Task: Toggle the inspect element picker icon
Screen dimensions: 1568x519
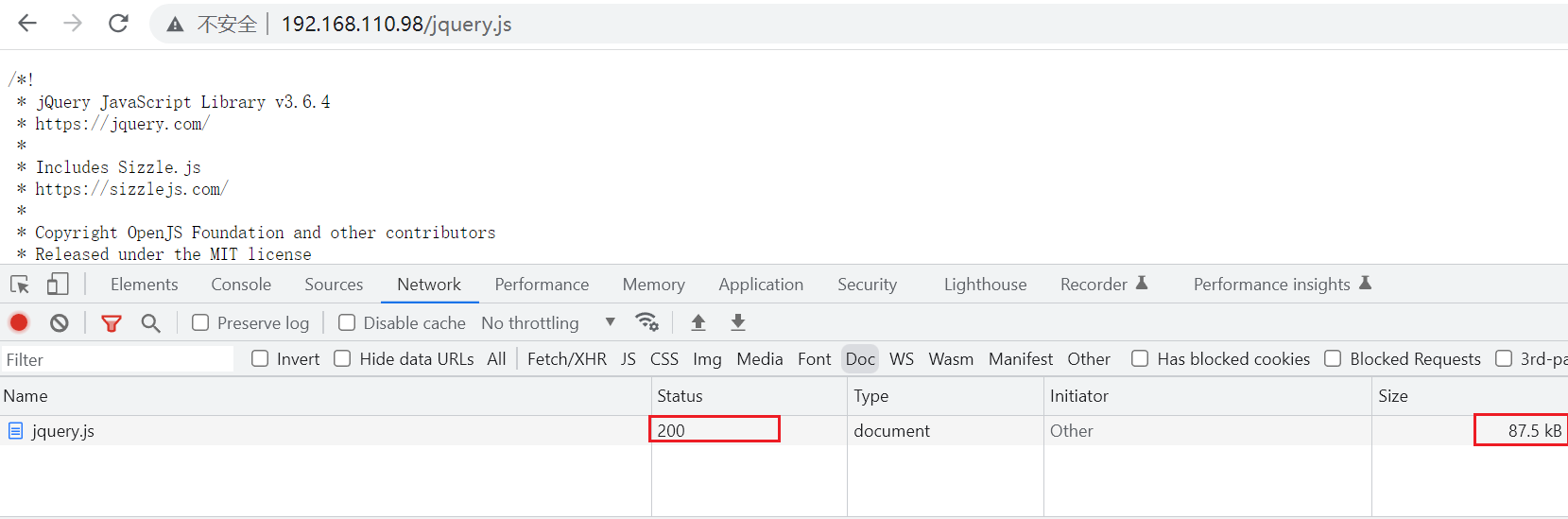Action: [20, 285]
